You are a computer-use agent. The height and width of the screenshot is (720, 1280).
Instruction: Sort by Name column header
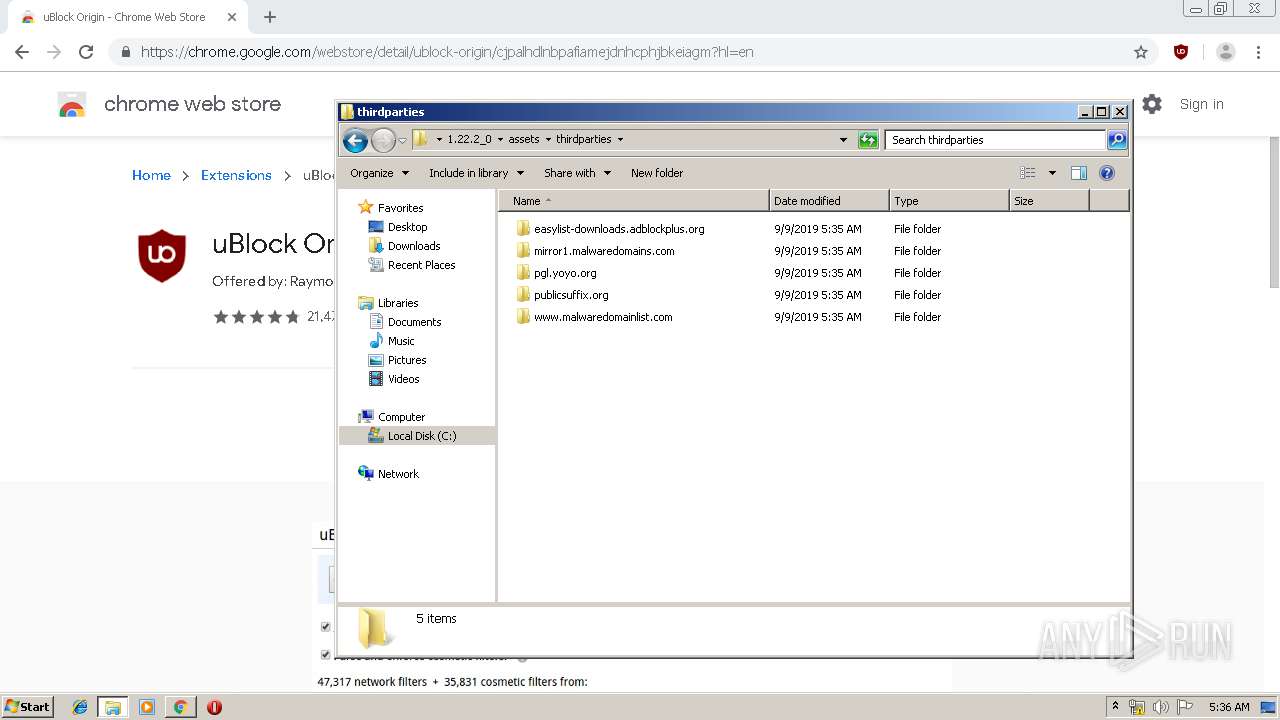[634, 201]
